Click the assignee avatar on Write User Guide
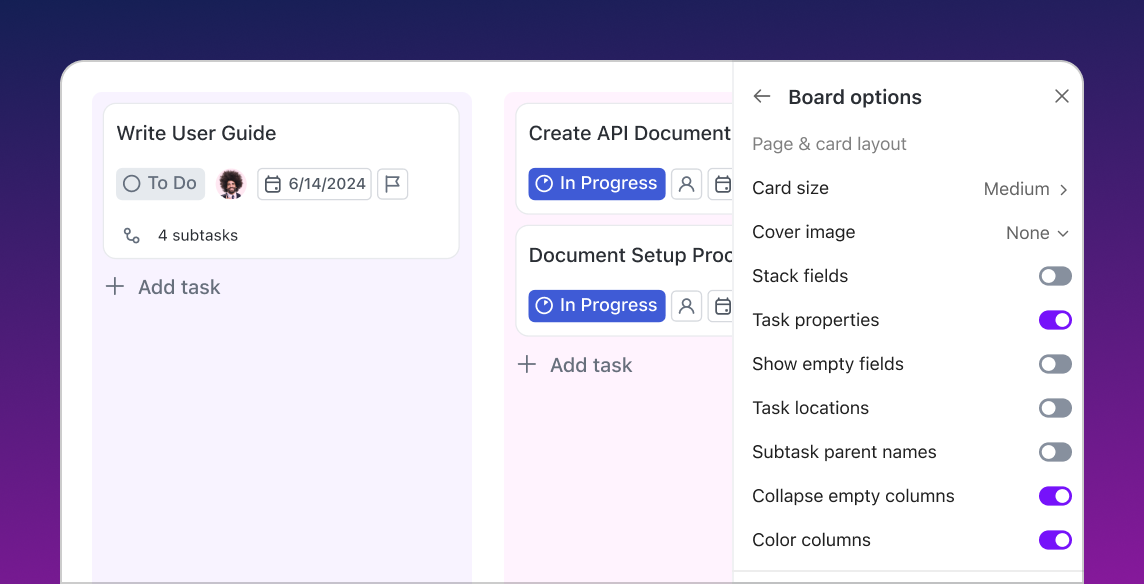Viewport: 1144px width, 584px height. click(x=231, y=184)
